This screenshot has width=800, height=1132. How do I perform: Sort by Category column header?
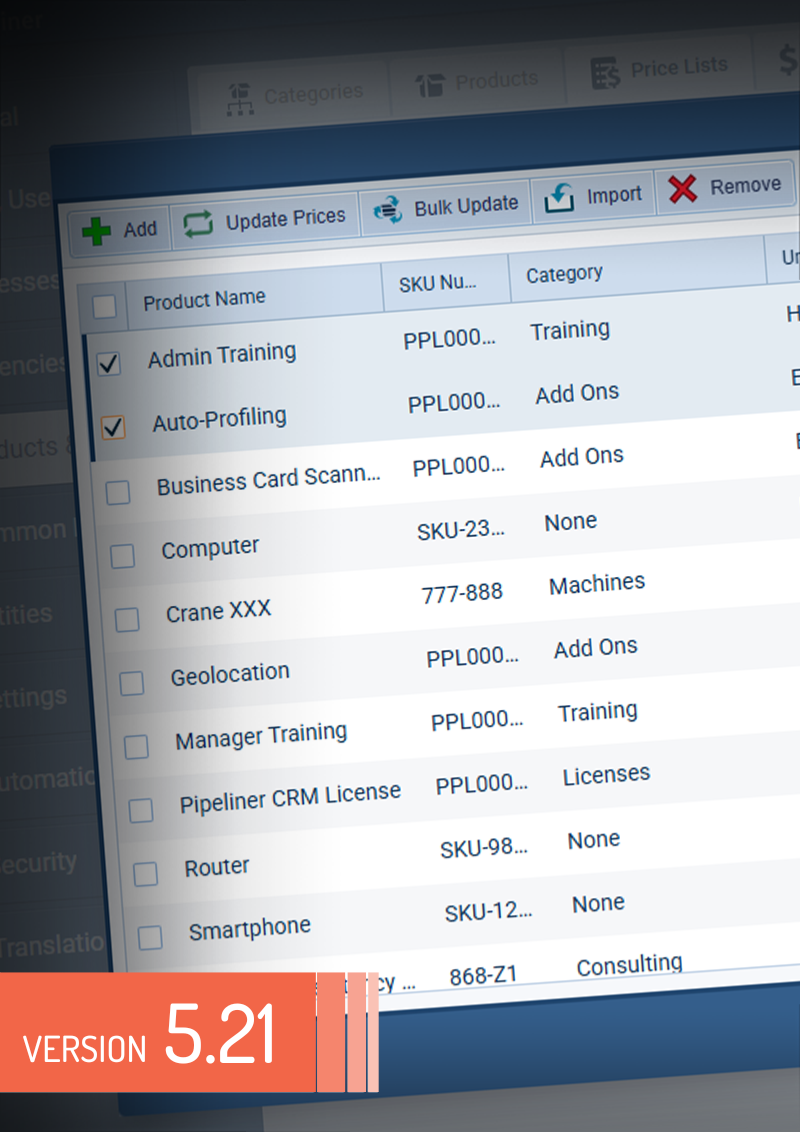[x=564, y=274]
